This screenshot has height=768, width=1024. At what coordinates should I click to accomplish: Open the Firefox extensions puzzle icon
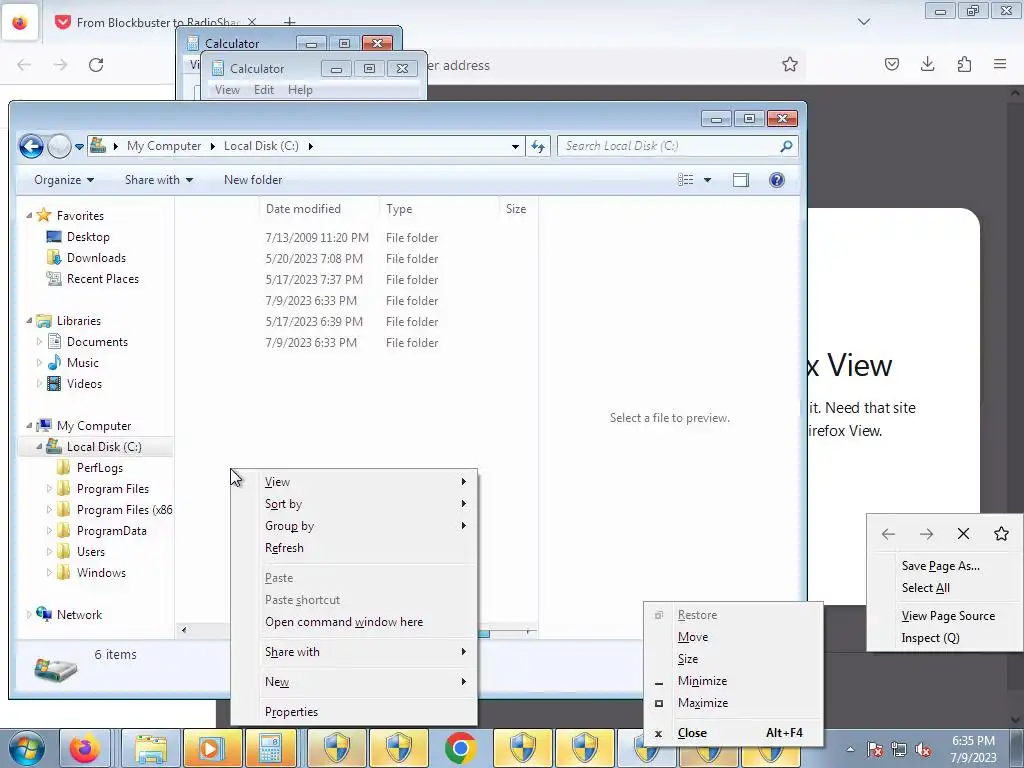pyautogui.click(x=964, y=64)
